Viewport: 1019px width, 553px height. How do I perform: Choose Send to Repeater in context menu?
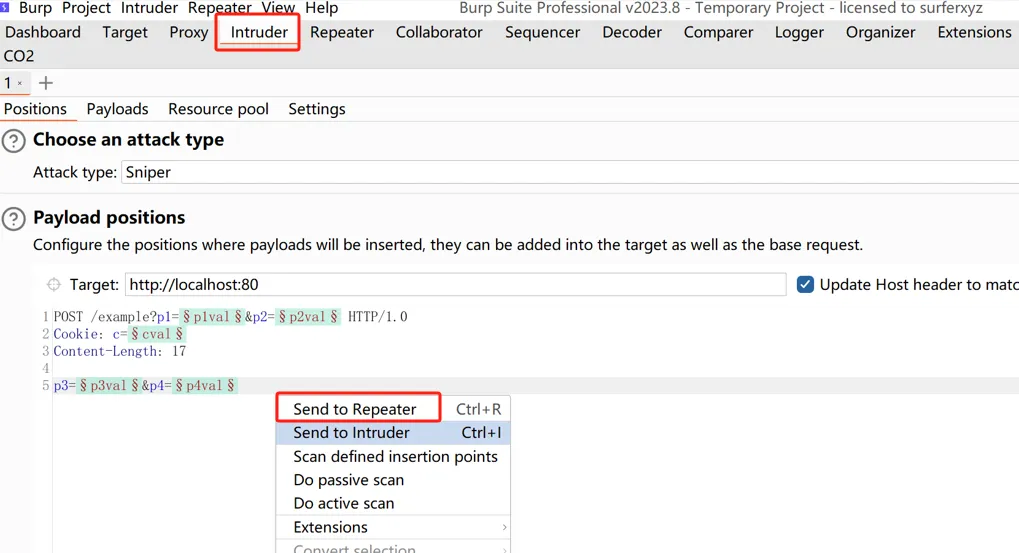(x=393, y=409)
